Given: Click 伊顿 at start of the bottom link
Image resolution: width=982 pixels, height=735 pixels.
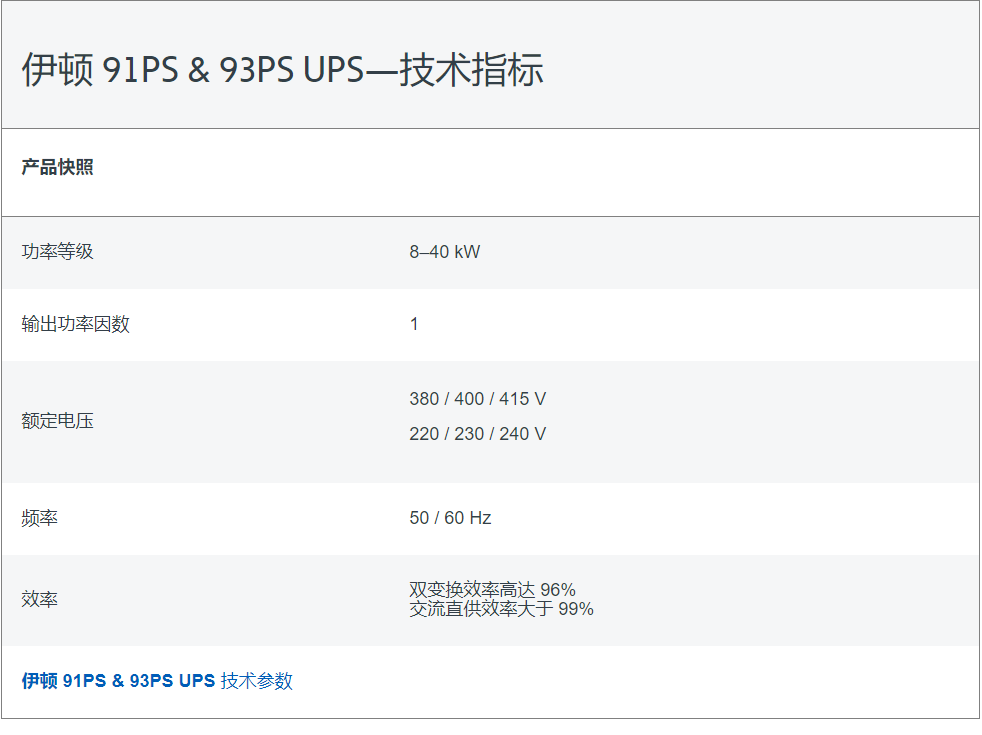Looking at the screenshot, I should coord(39,681).
